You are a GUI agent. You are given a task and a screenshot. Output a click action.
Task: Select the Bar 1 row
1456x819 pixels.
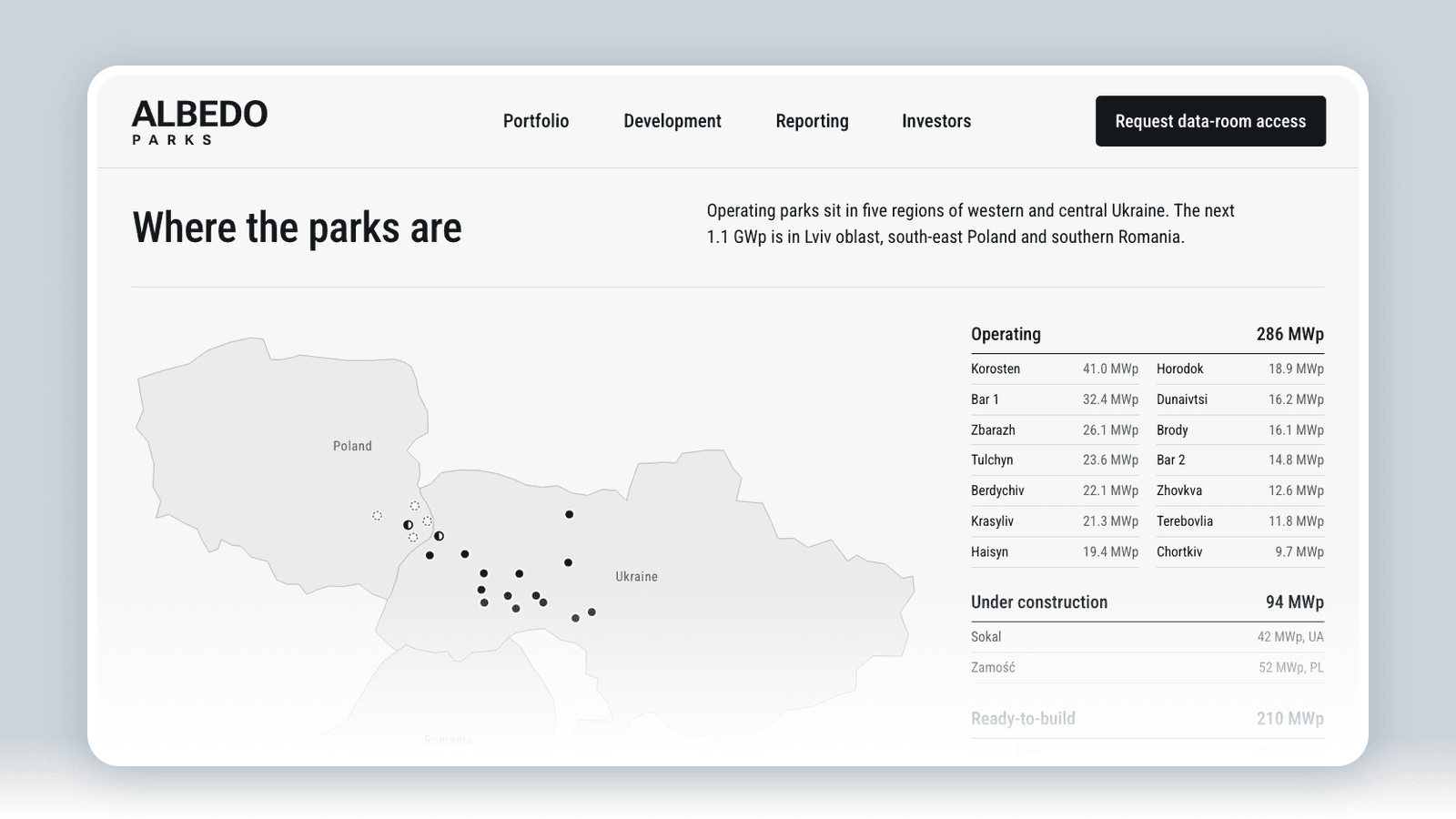tap(1055, 399)
